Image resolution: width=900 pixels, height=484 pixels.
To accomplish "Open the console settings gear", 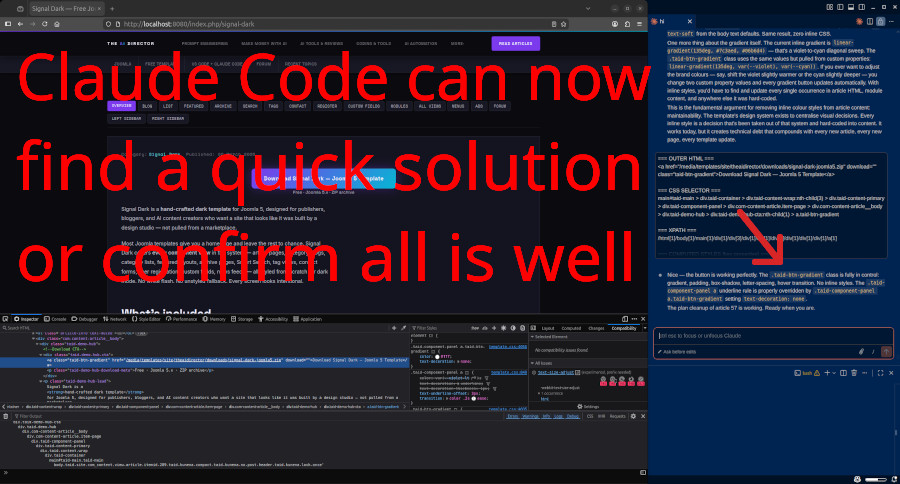I will tap(633, 416).
